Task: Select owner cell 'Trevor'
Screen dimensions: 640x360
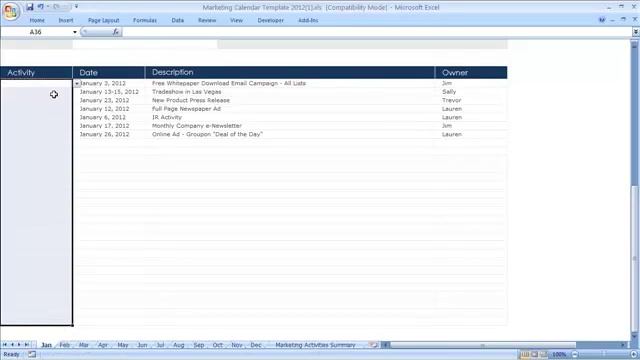Action: click(471, 100)
